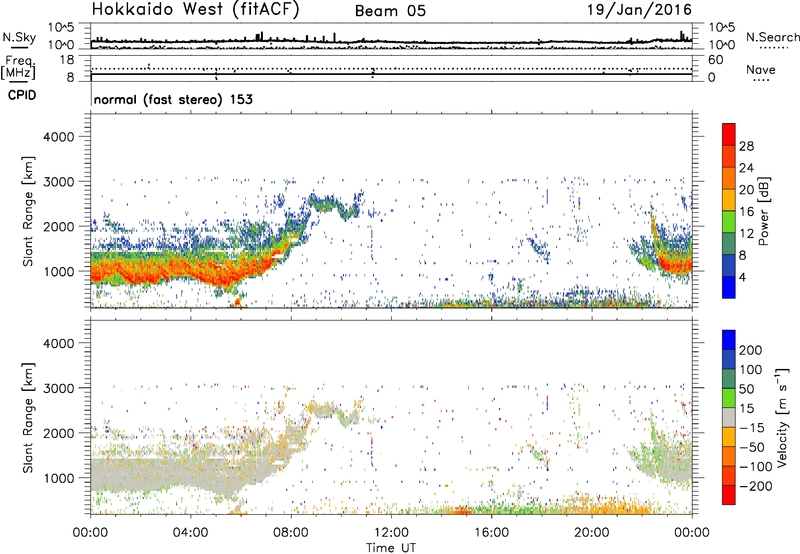This screenshot has width=800, height=554.
Task: Click the orange velocity echoes near 20:00
Action: click(605, 507)
